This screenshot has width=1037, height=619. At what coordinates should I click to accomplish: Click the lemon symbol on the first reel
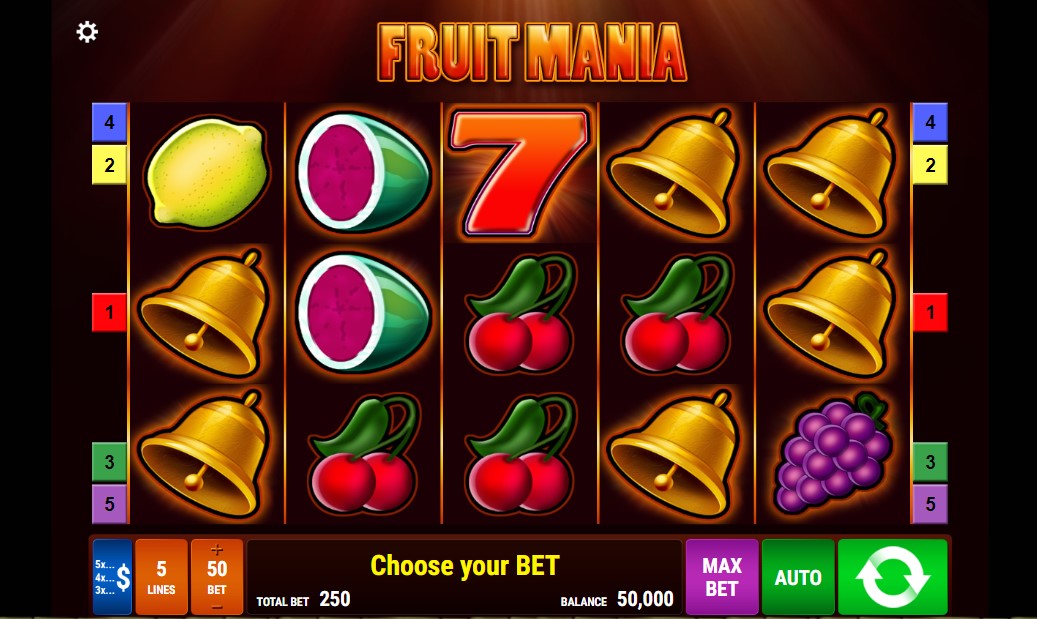click(207, 173)
